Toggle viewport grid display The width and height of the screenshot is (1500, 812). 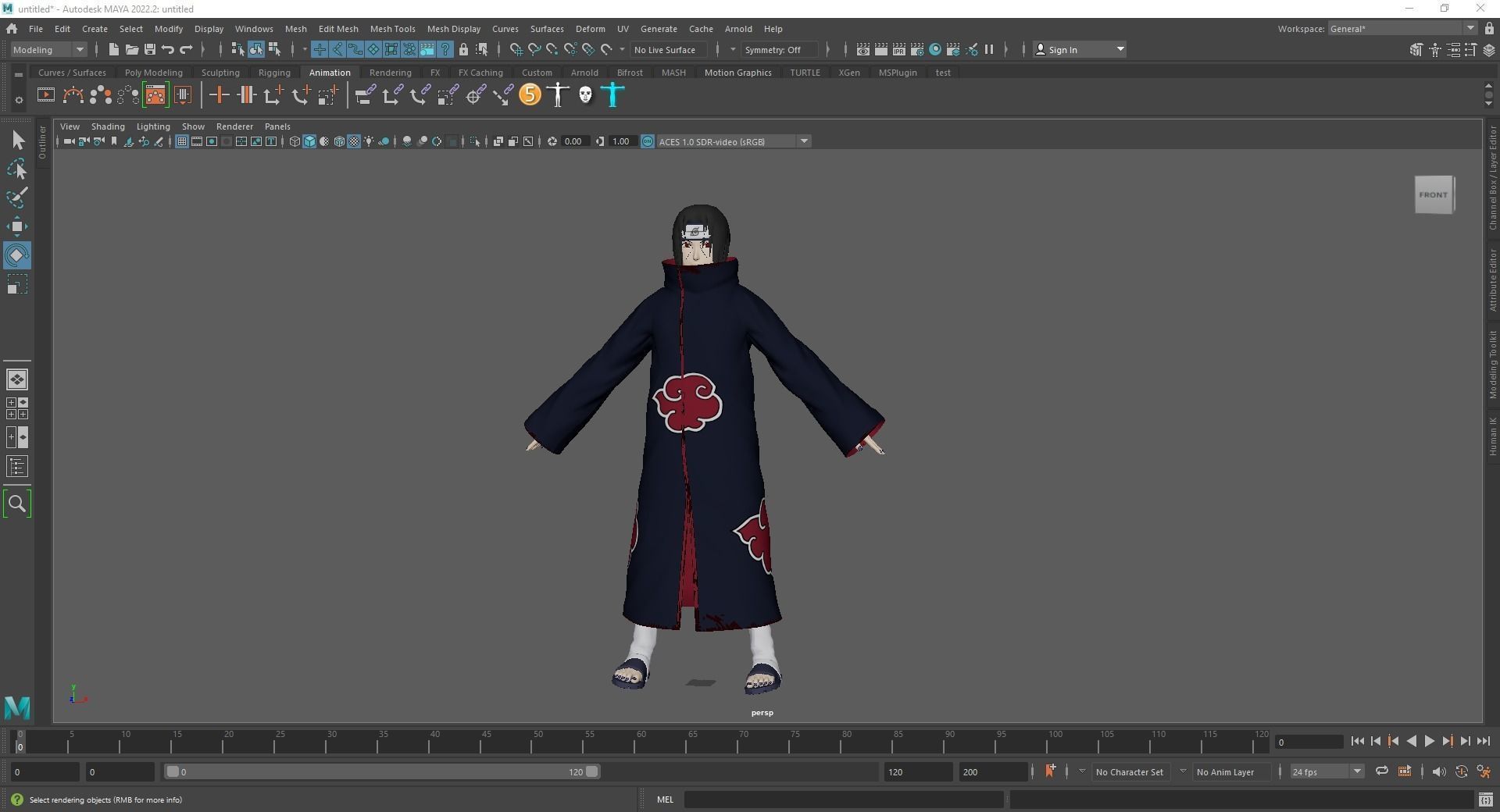click(181, 141)
